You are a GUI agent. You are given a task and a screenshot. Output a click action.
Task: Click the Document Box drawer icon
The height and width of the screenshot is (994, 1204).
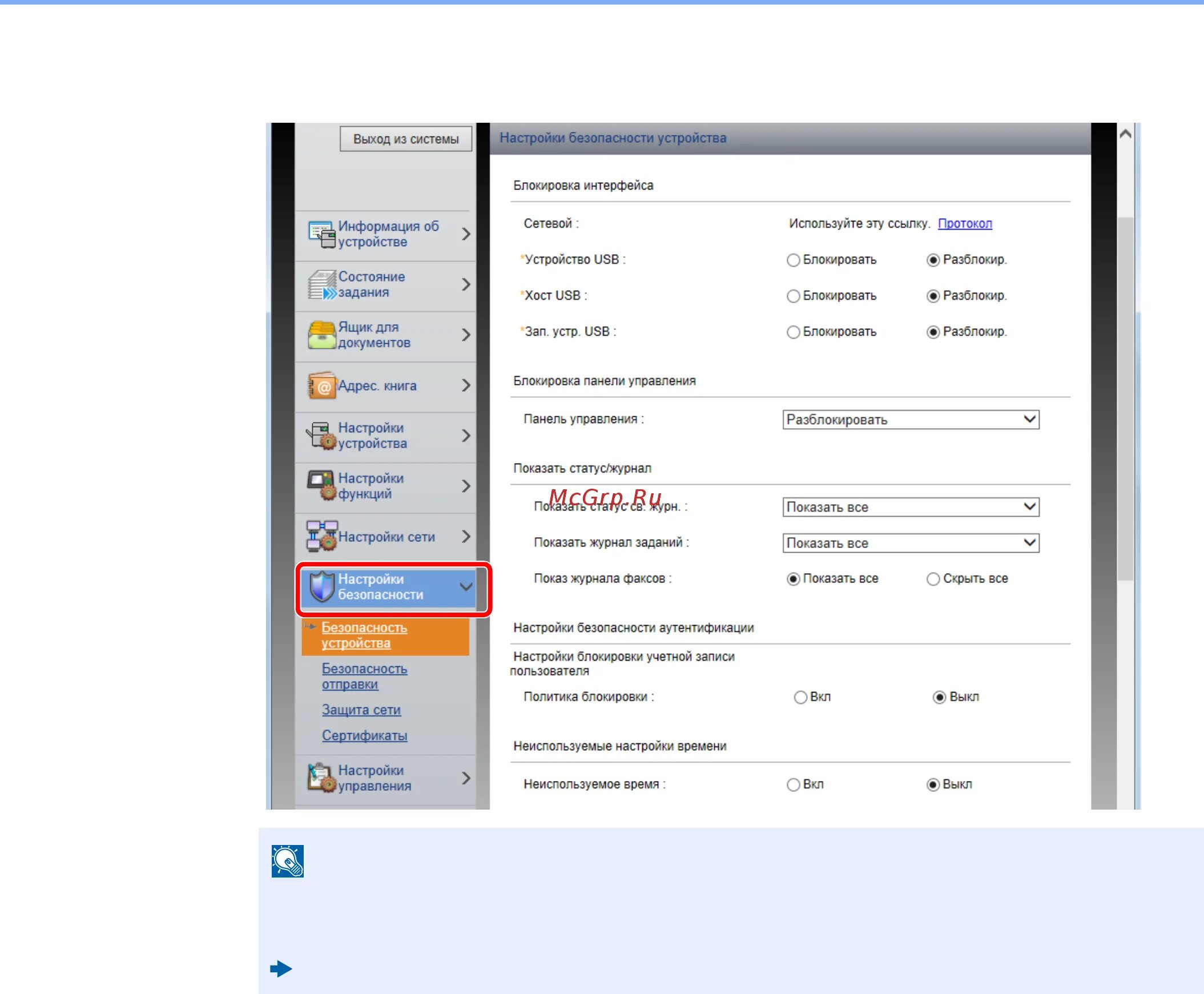tap(321, 335)
